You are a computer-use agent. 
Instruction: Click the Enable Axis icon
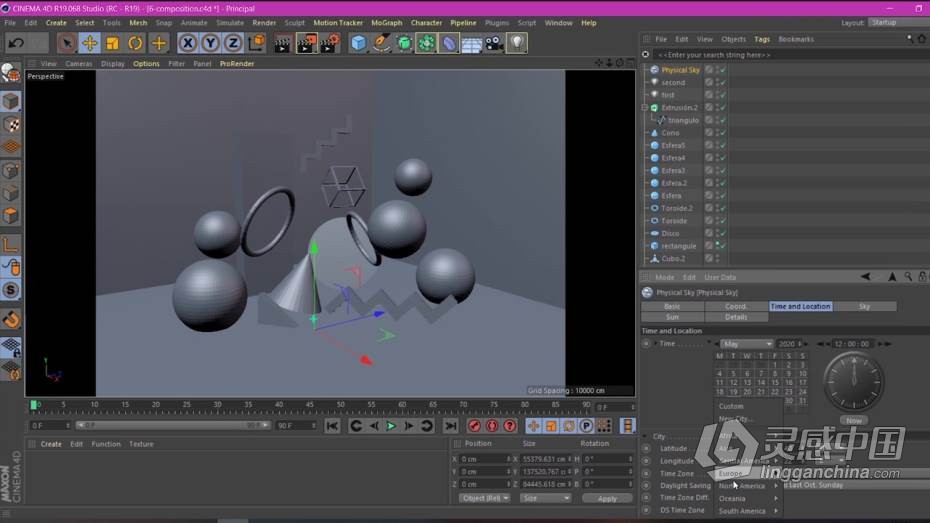[11, 244]
